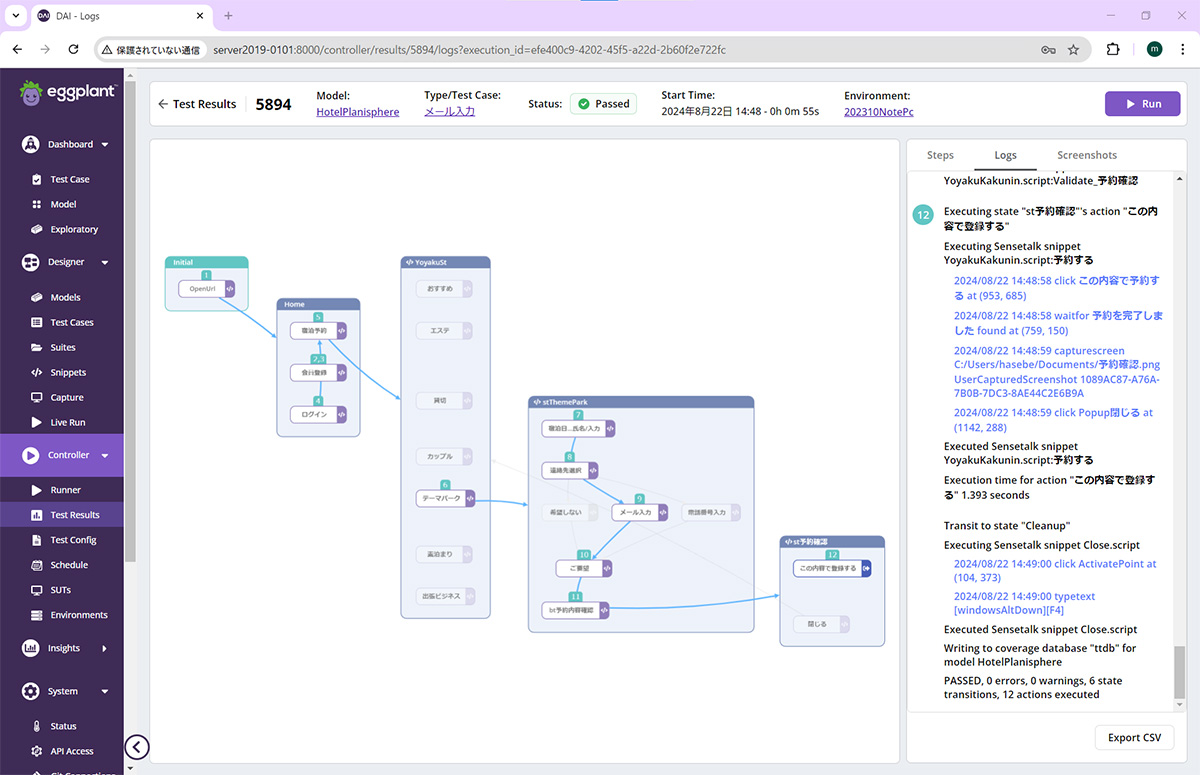The height and width of the screenshot is (775, 1200).
Task: Expand the Dashboard menu arrow
Action: 105,145
